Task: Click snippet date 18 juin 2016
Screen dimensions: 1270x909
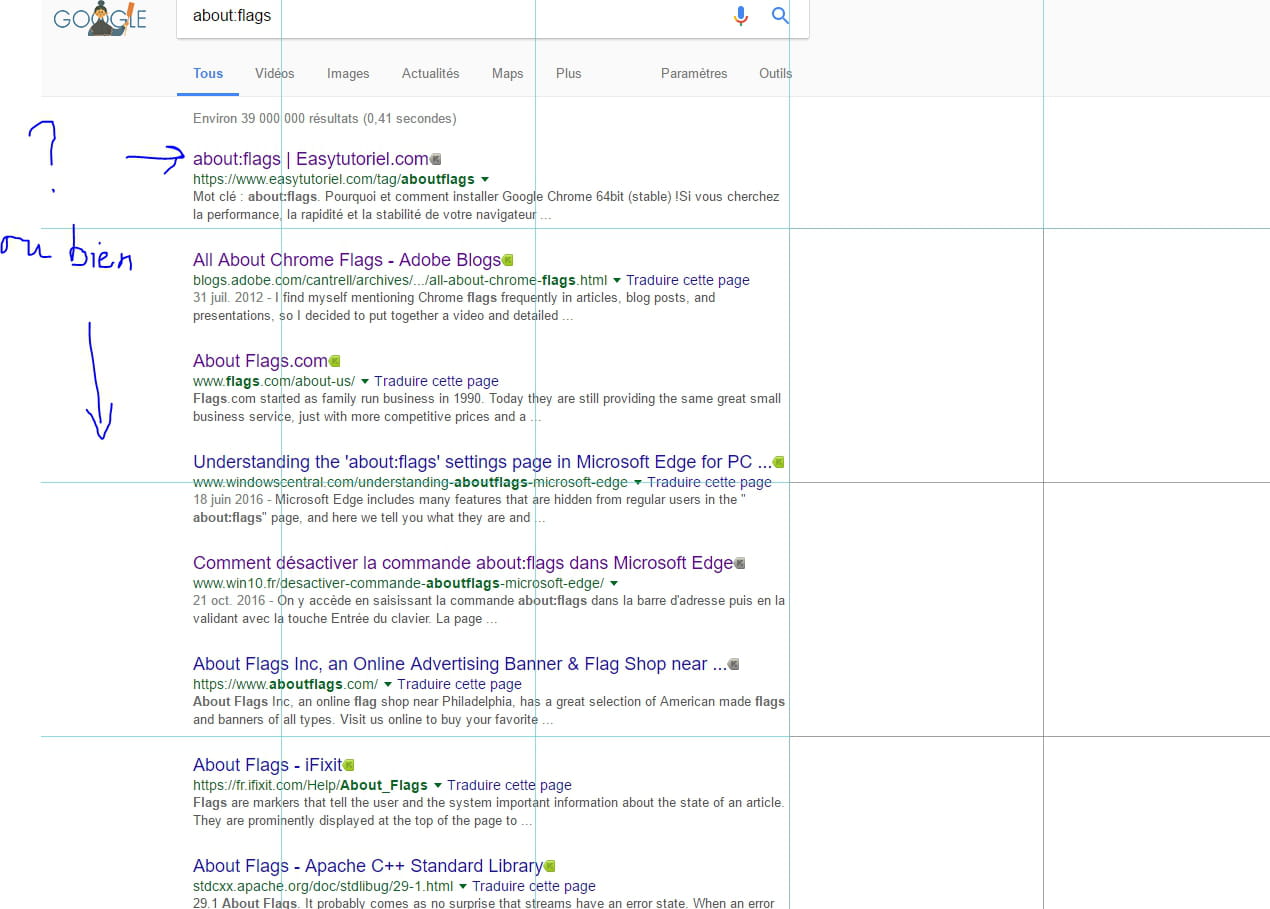Action: click(x=229, y=500)
